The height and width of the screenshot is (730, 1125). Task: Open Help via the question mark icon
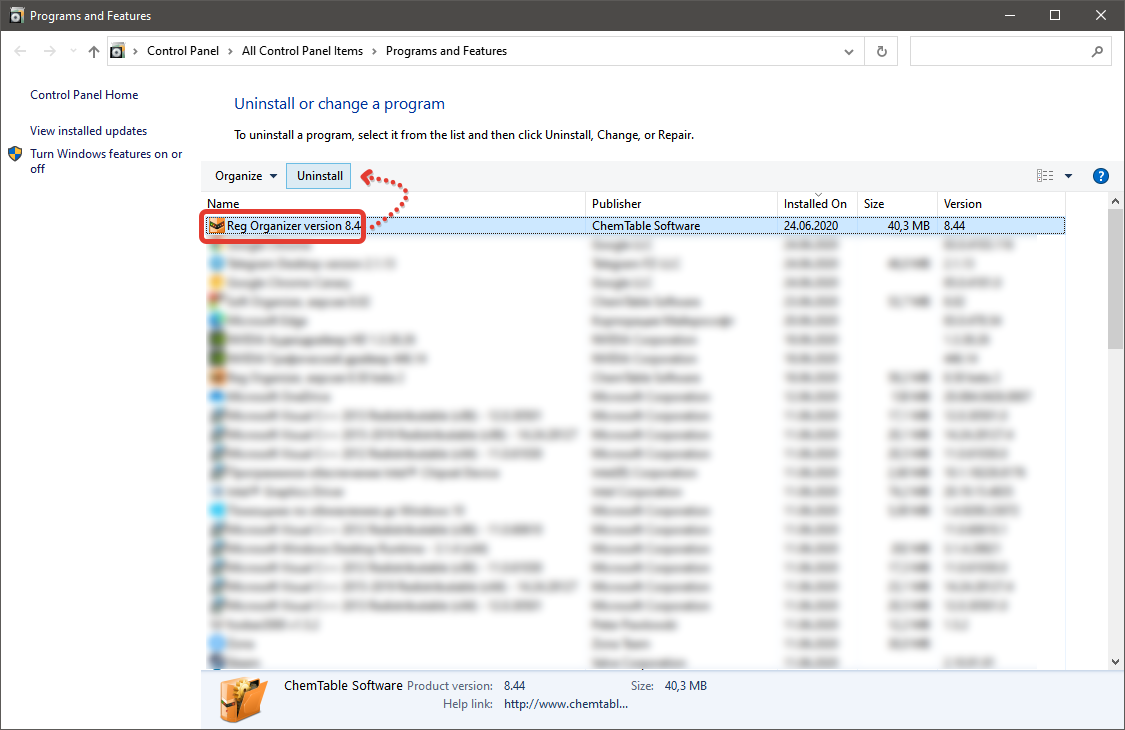pos(1100,175)
